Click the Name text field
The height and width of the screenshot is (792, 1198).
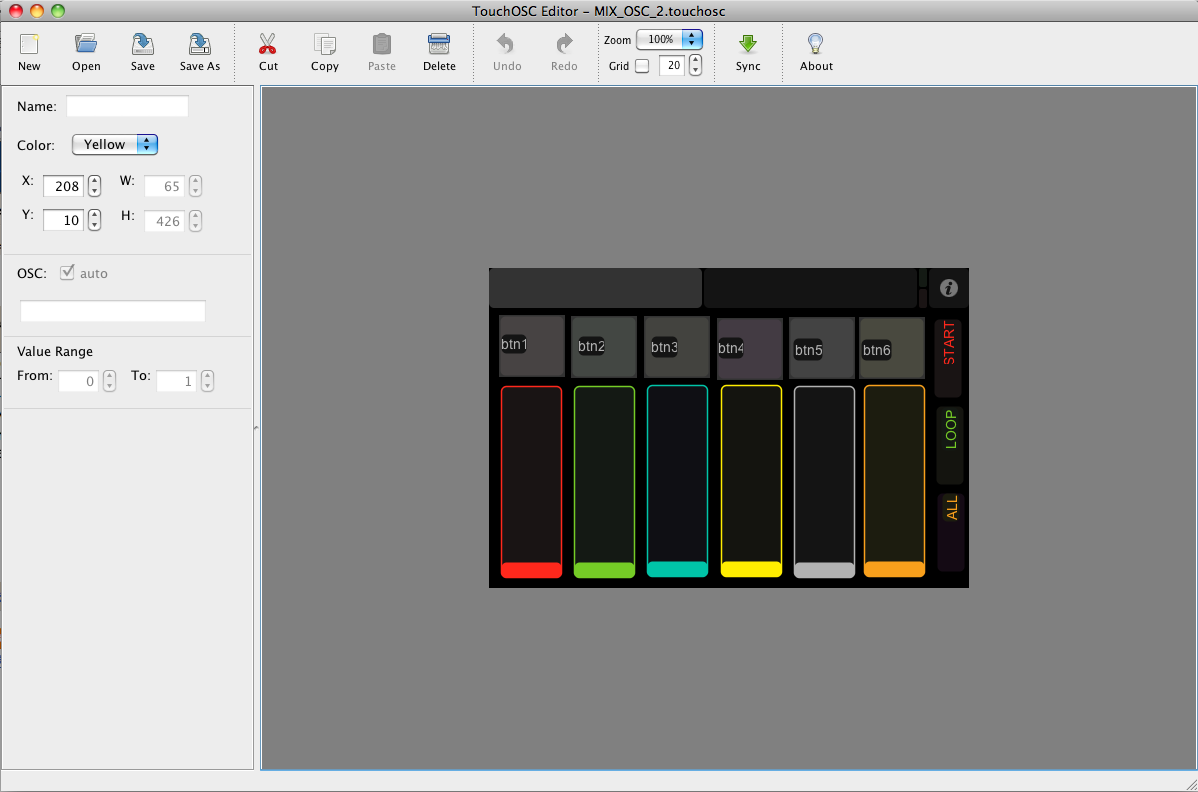pos(127,106)
